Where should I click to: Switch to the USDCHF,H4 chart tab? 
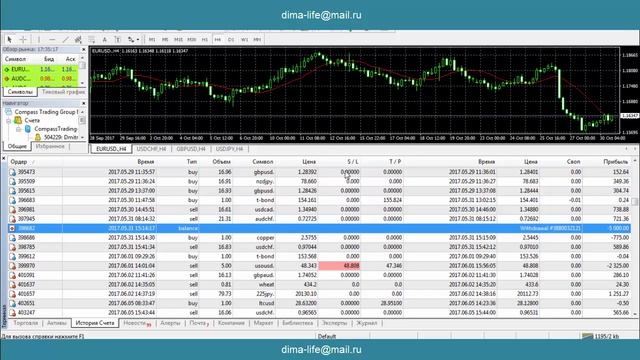coord(151,149)
